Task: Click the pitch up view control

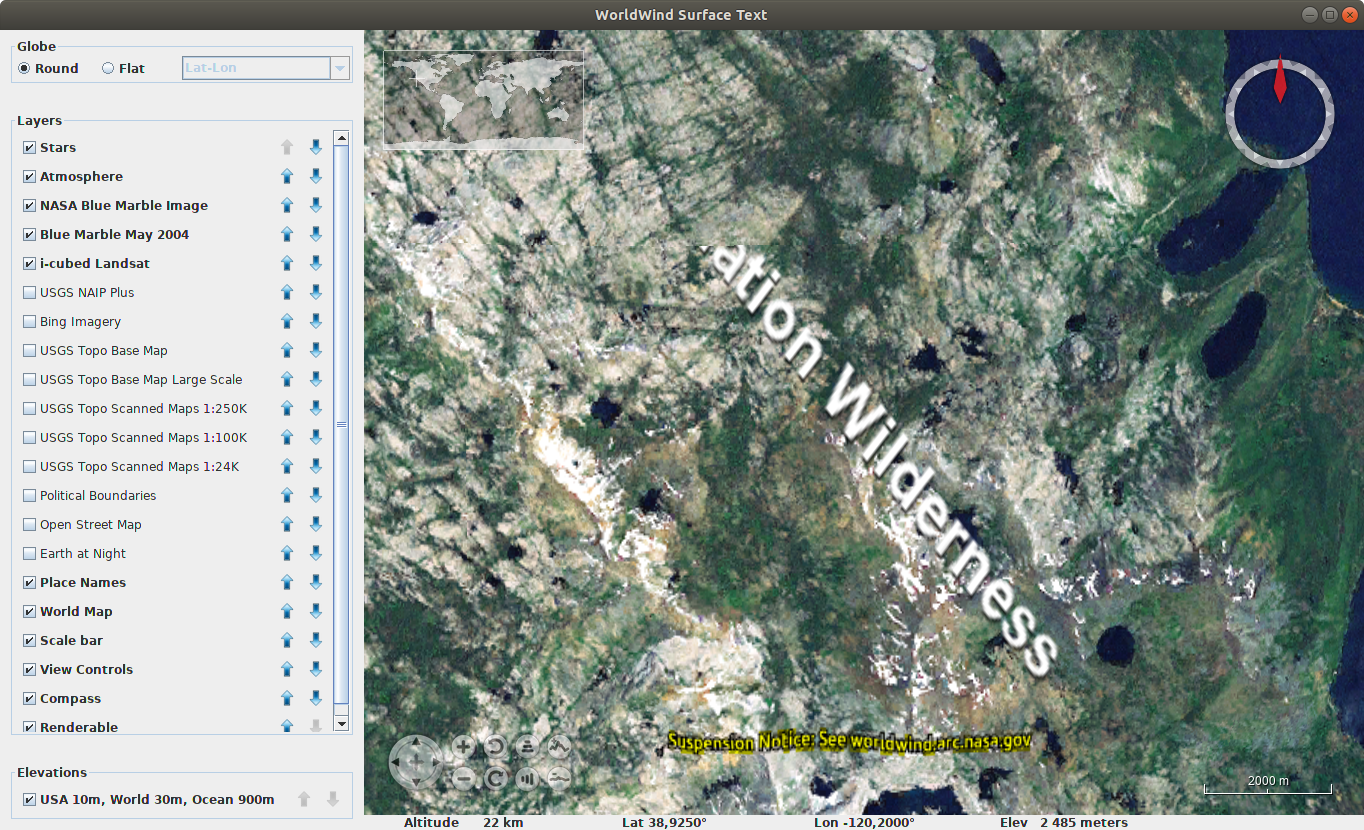Action: (527, 746)
